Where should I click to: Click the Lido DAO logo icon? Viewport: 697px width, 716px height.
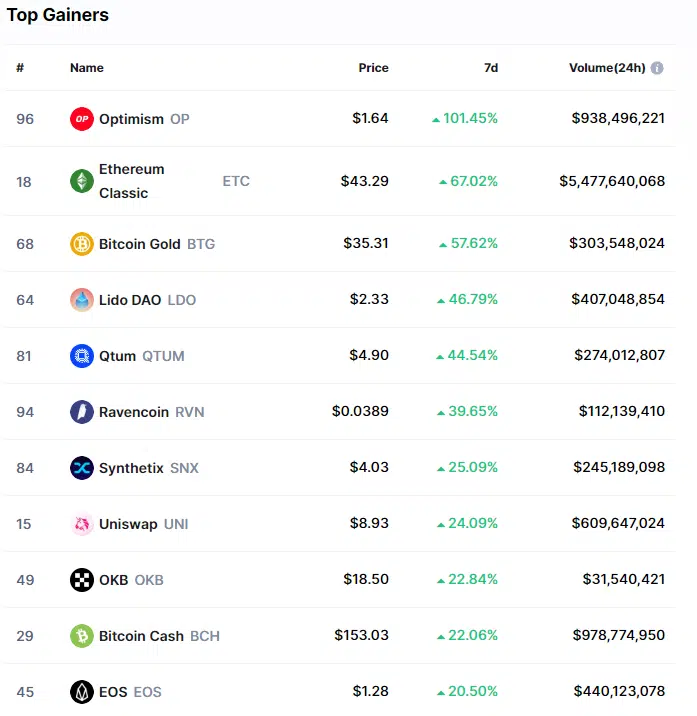point(82,300)
